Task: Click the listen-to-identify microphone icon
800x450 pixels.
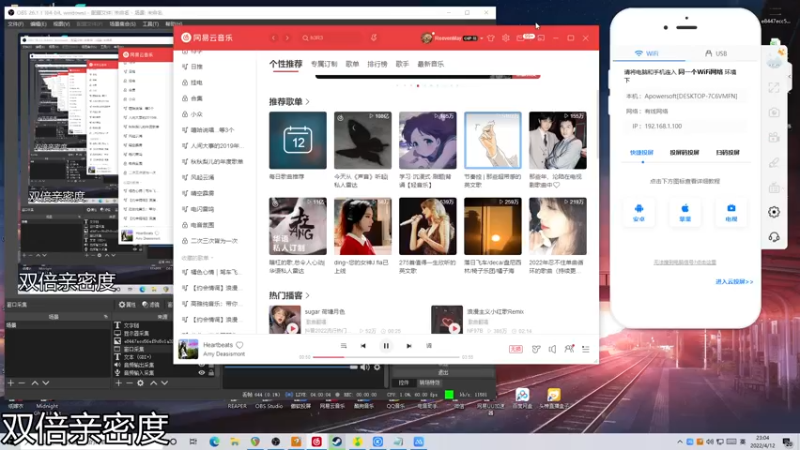Action: click(373, 38)
